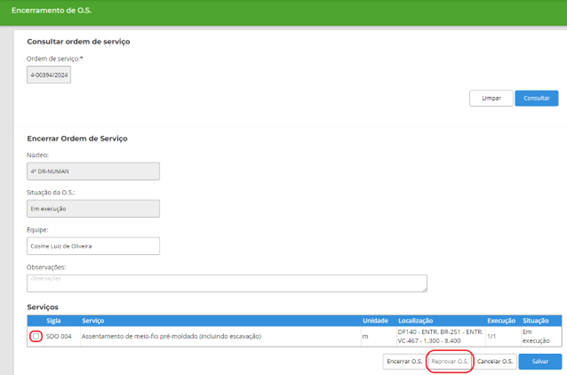The image size is (567, 375).
Task: Click the Serviço column header
Action: point(93,321)
